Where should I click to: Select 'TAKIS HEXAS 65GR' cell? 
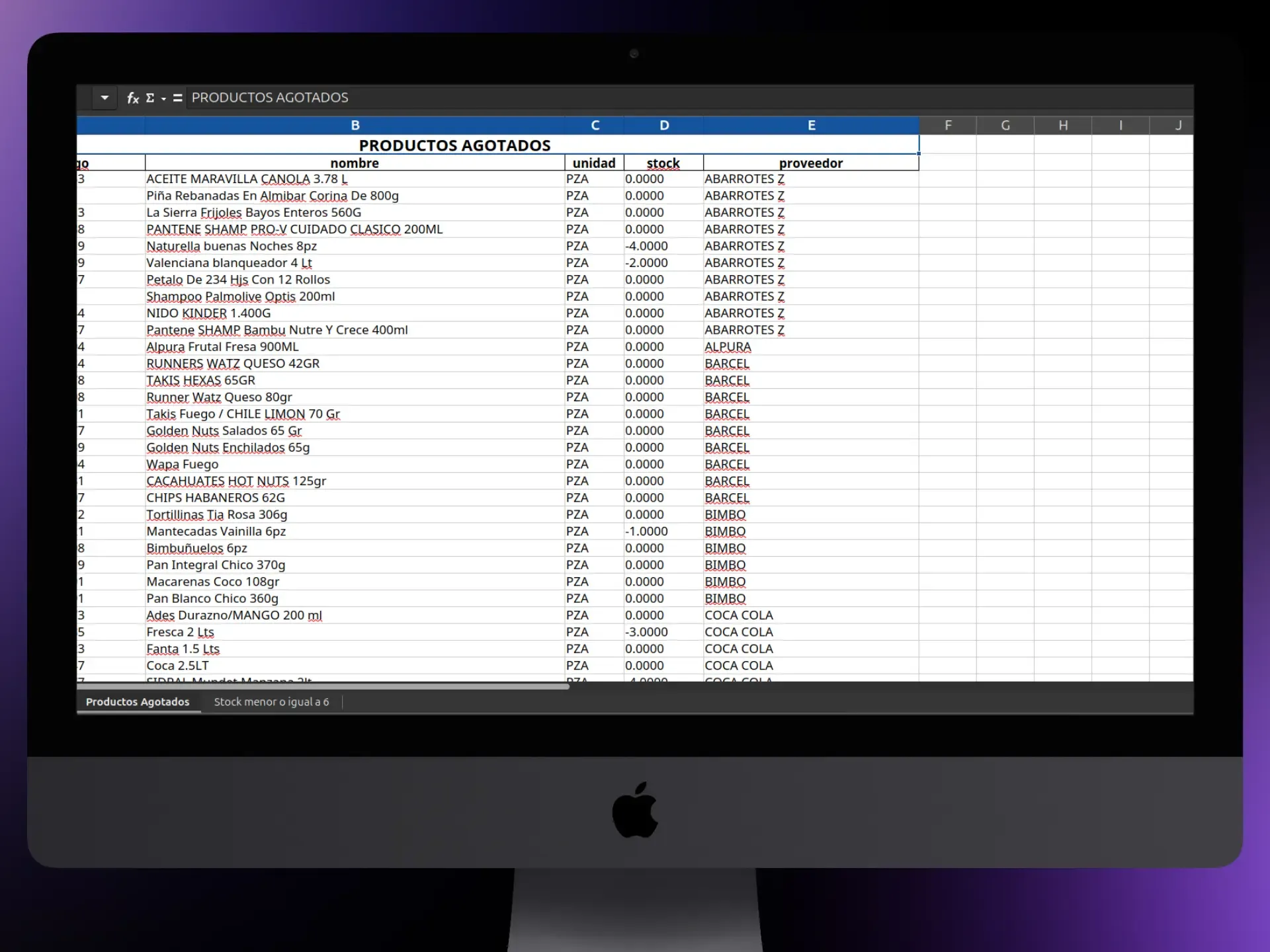(355, 380)
